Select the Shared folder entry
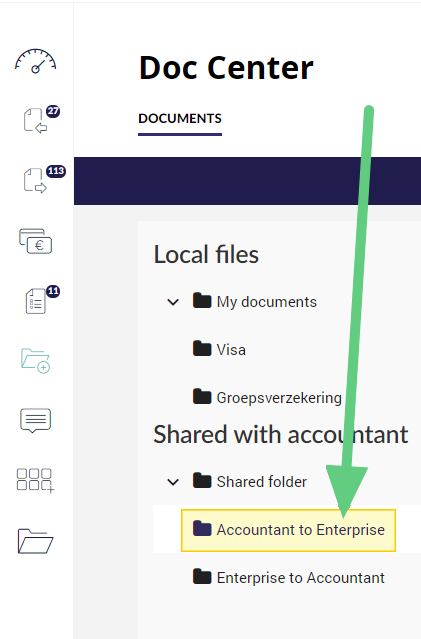 pos(262,482)
